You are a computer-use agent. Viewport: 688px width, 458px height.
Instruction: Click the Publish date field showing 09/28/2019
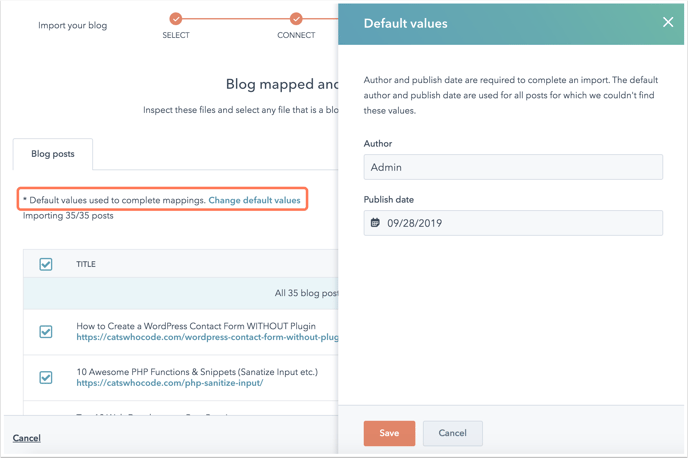[513, 223]
